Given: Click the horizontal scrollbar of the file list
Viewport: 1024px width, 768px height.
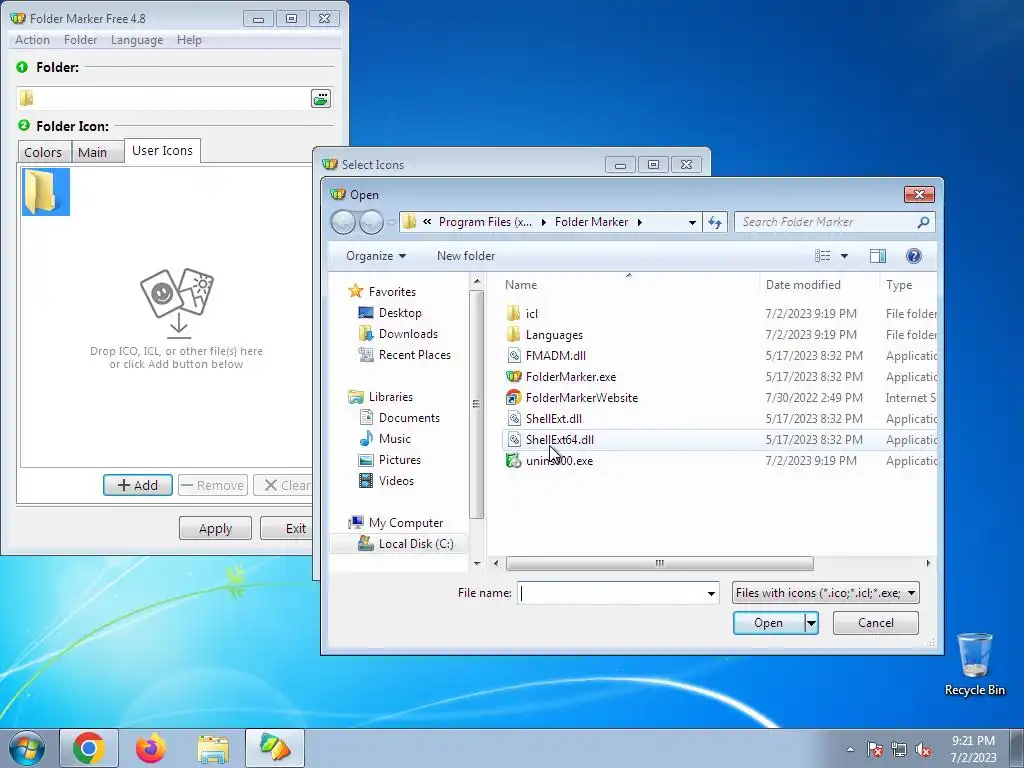Looking at the screenshot, I should pyautogui.click(x=660, y=563).
